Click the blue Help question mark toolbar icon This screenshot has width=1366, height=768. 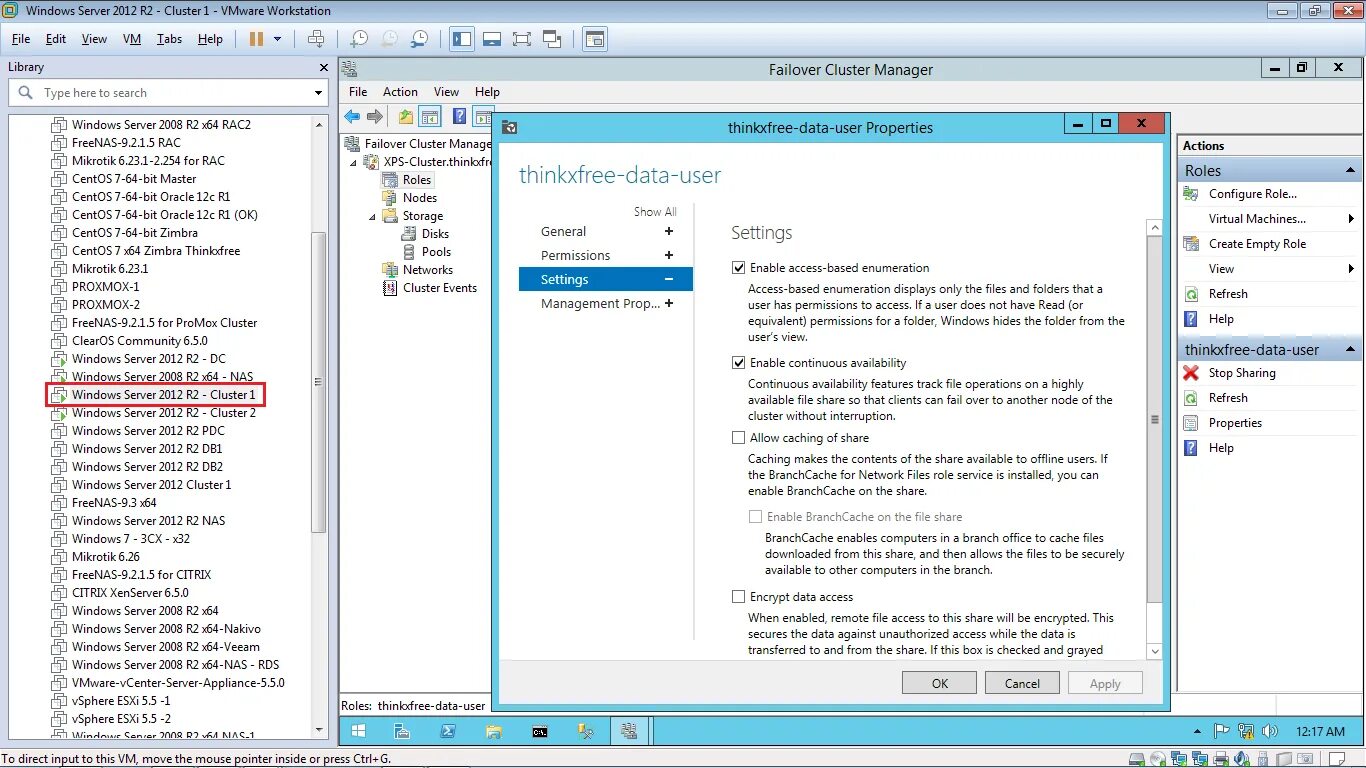[460, 117]
